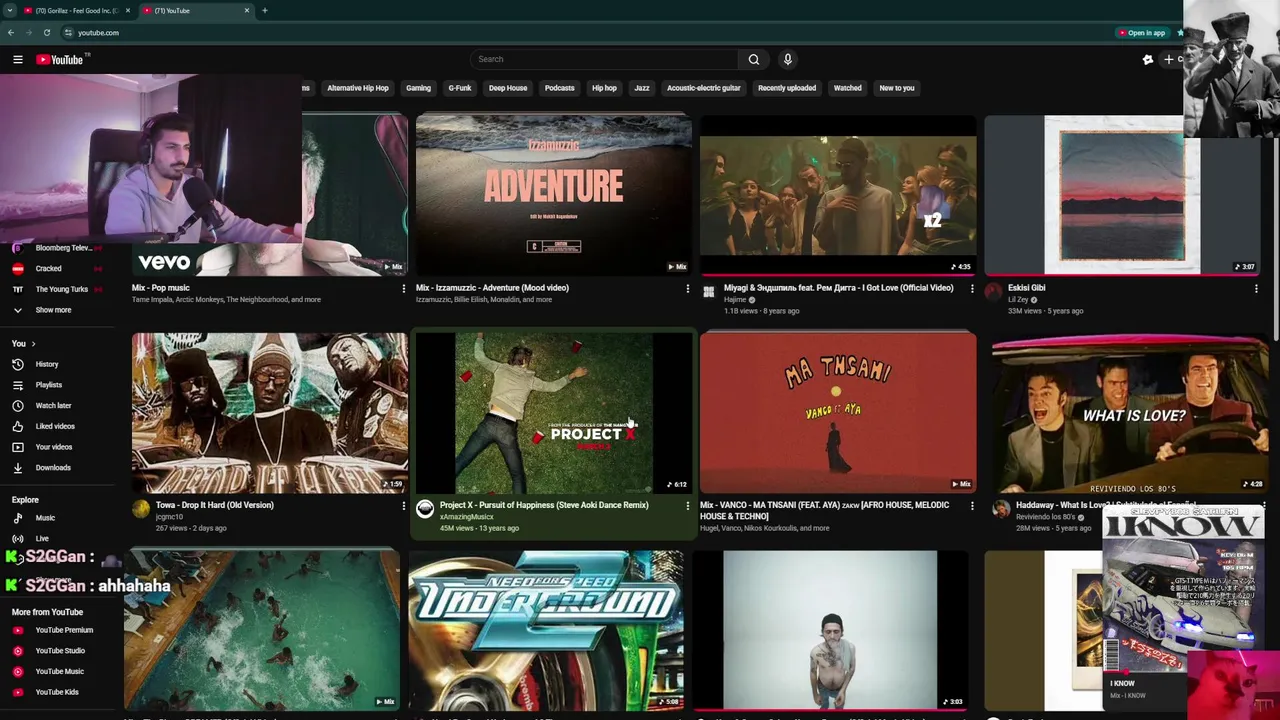1280x720 pixels.
Task: Open Bloomberg Television subscription
Action: (63, 248)
